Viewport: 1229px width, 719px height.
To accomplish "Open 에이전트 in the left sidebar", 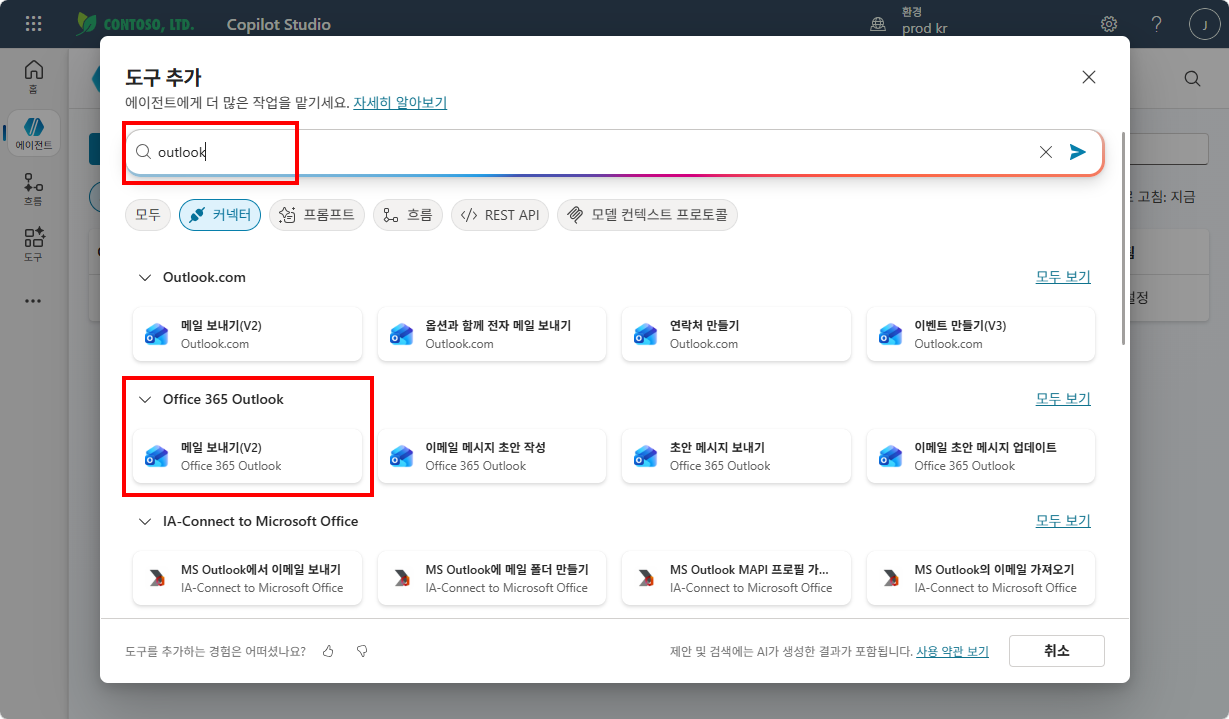I will pyautogui.click(x=34, y=133).
